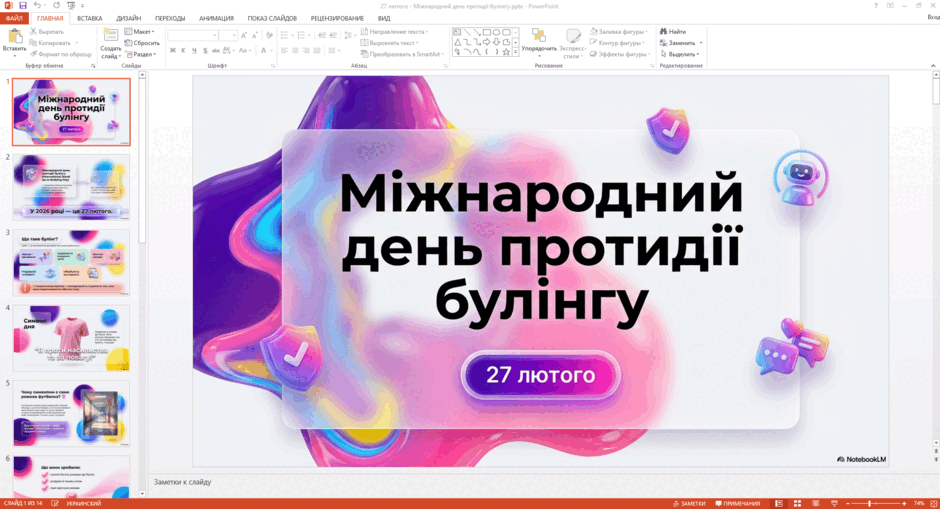
Task: Click the Вставить (Paste) clipboard icon
Action: point(14,37)
